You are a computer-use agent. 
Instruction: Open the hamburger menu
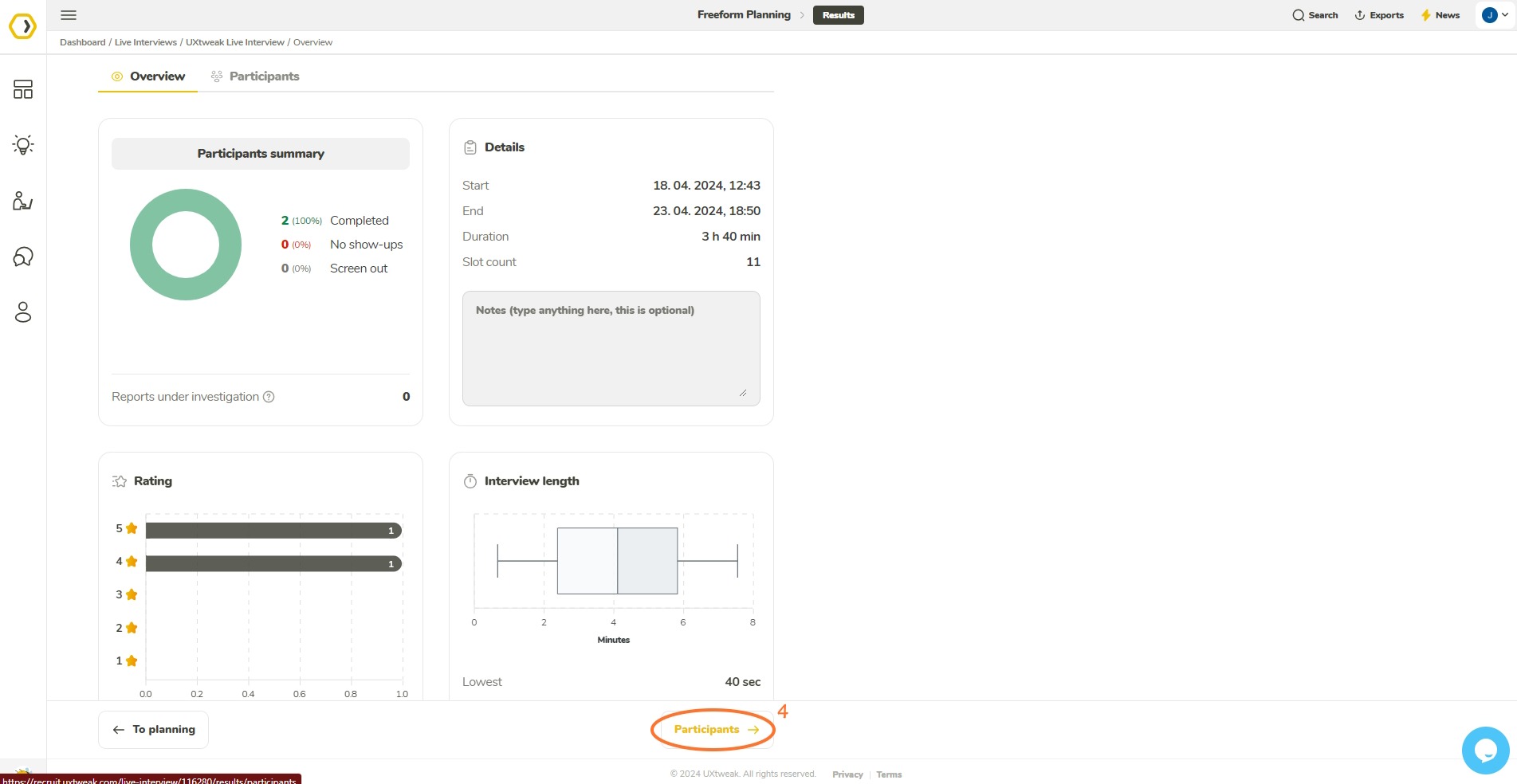pyautogui.click(x=69, y=14)
